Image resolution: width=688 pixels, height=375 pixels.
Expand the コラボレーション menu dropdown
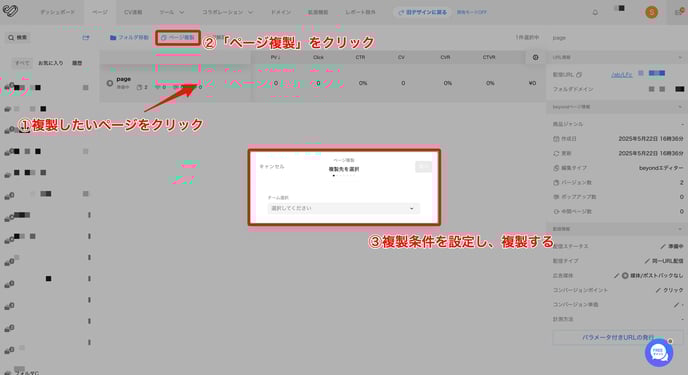[x=227, y=12]
